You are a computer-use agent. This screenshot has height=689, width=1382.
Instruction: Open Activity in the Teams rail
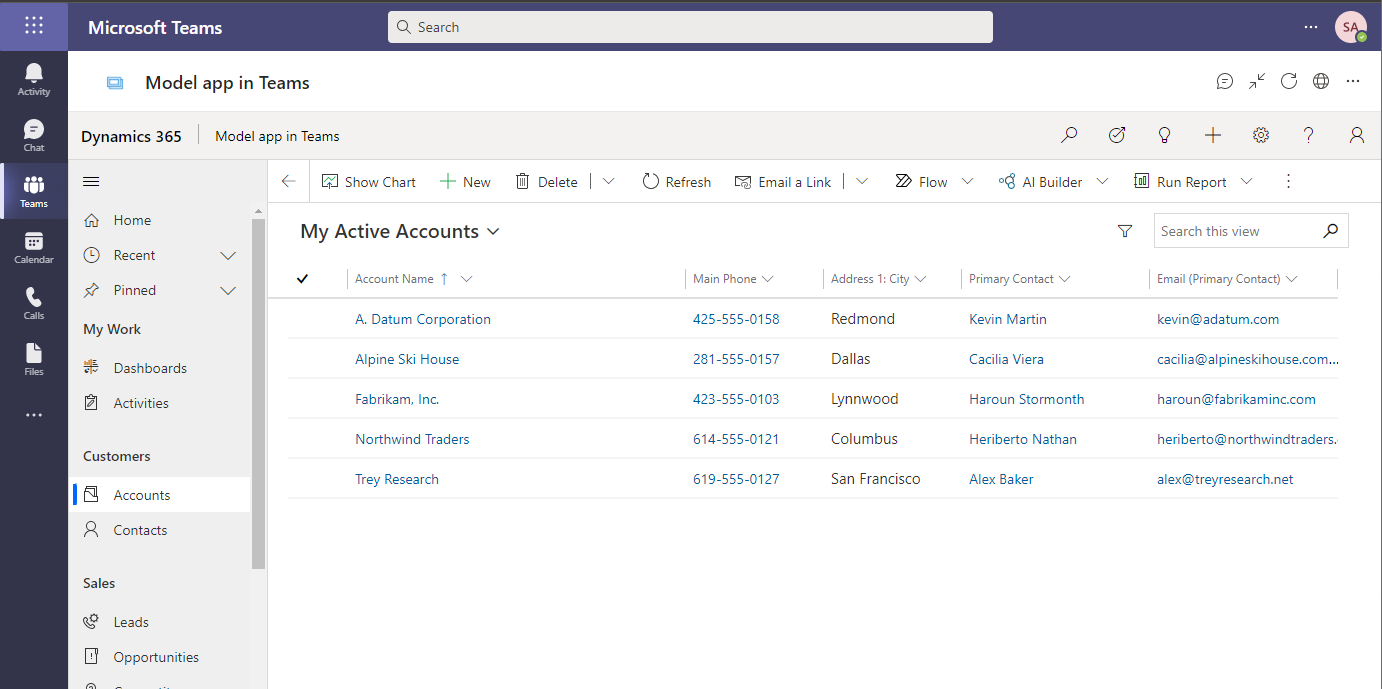[x=34, y=80]
